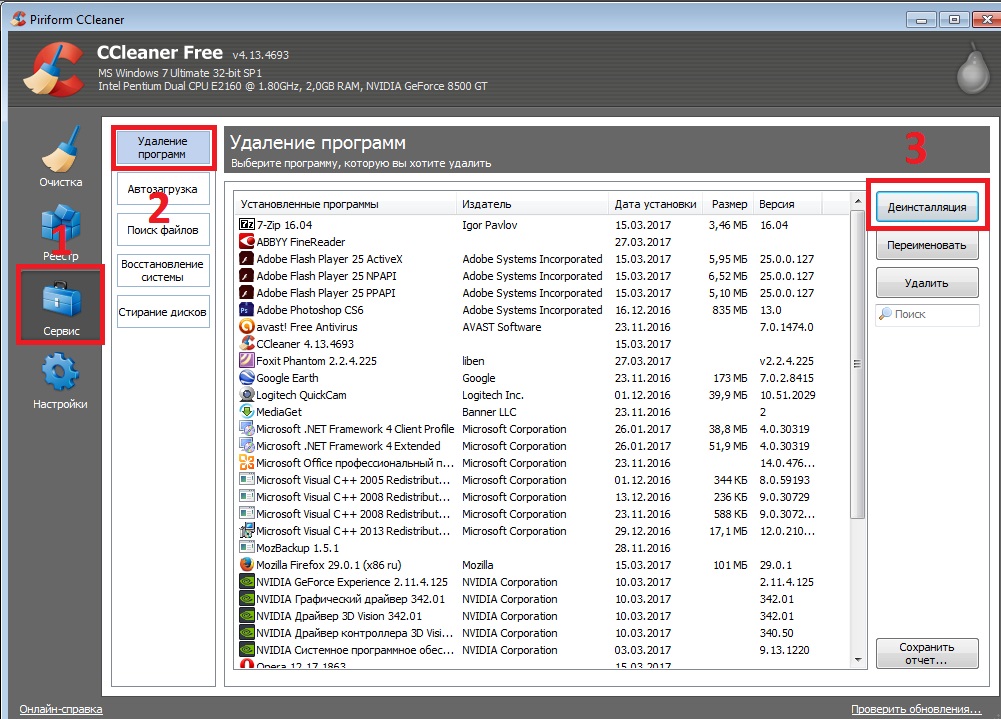
Task: Click the CCleaner 4.13.4693 list icon
Action: (246, 344)
